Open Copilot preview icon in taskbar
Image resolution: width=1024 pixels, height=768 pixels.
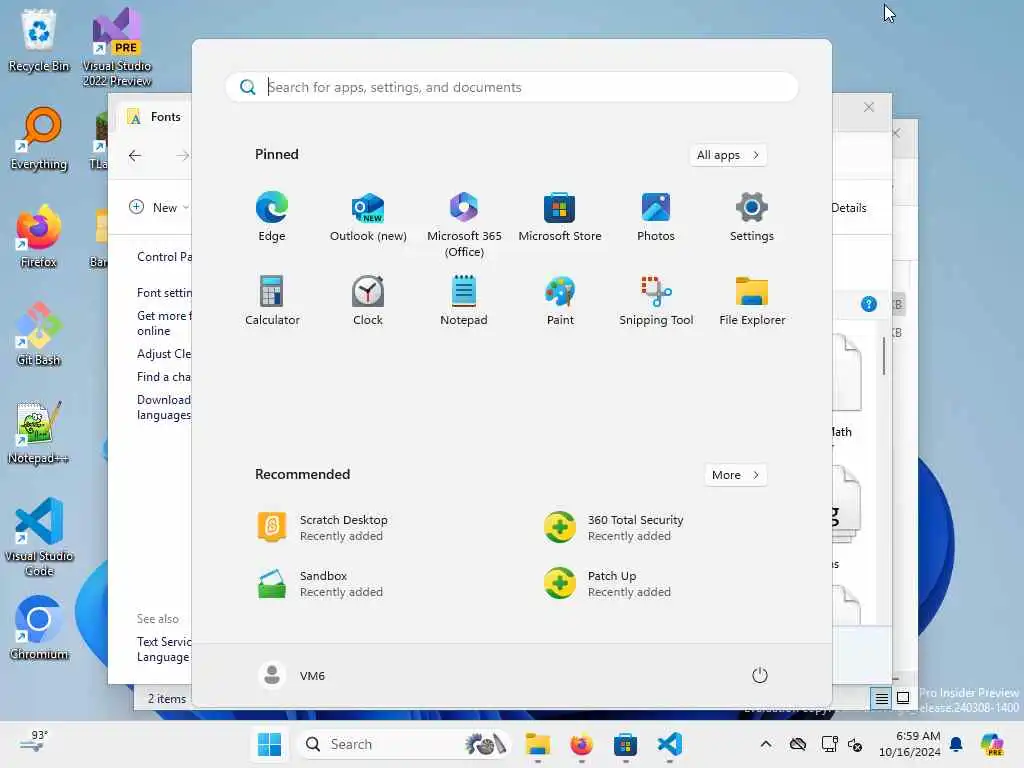click(992, 744)
